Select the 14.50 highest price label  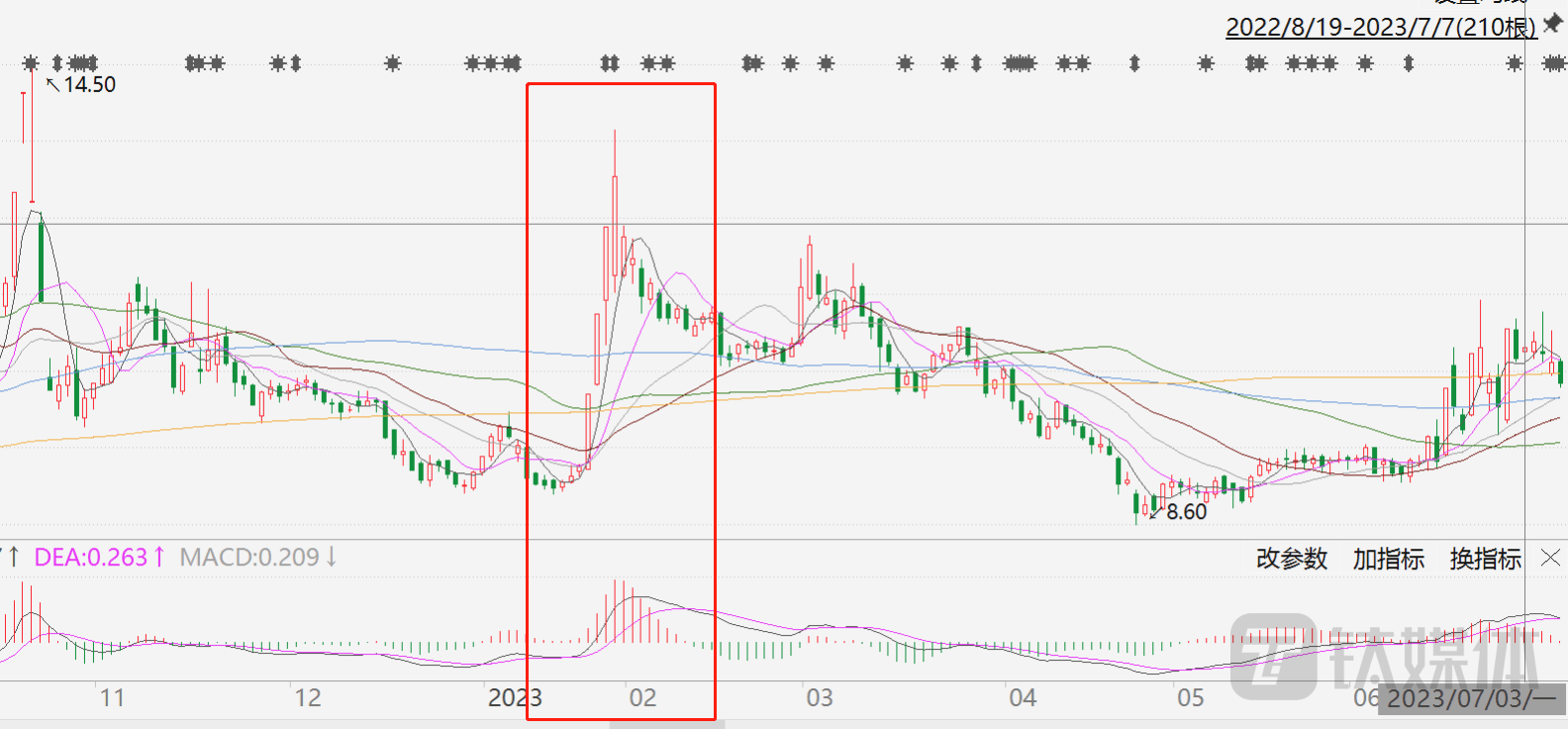89,85
